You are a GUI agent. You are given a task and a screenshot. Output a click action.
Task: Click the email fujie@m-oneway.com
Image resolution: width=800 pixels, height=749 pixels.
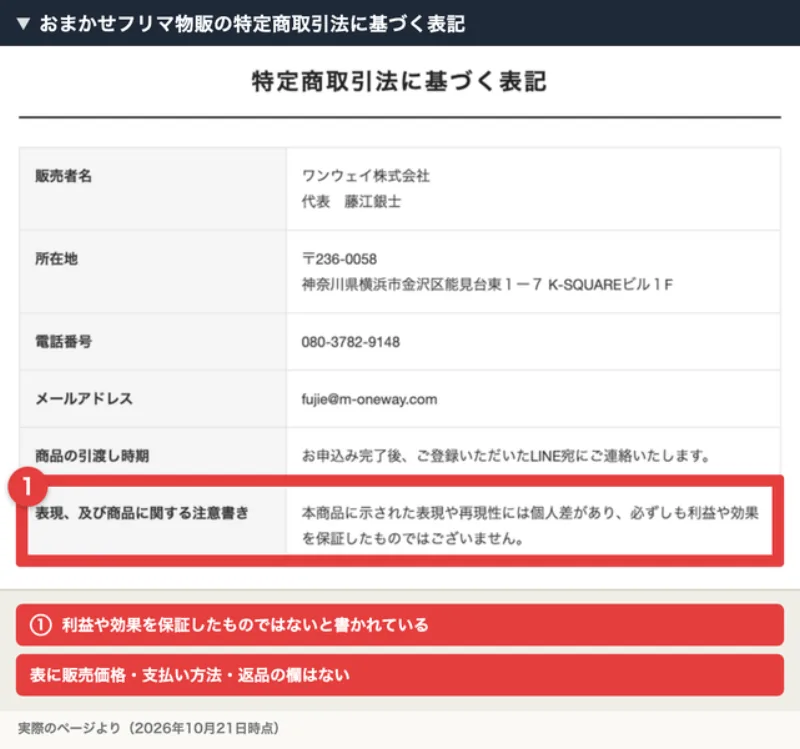[x=369, y=399]
